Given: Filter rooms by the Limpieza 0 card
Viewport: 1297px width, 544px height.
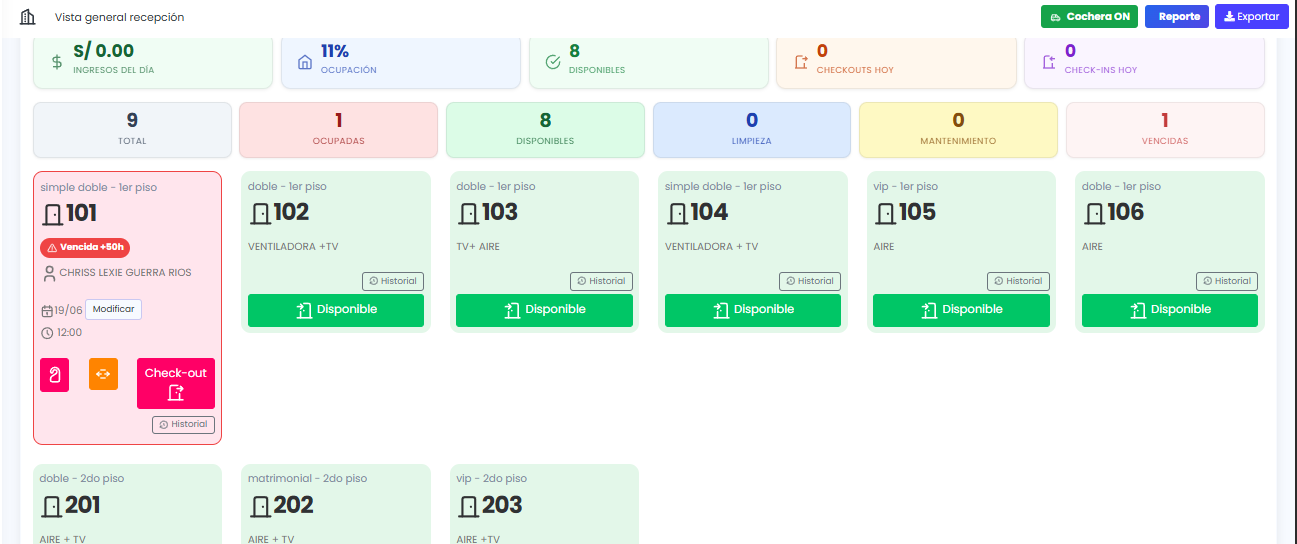Looking at the screenshot, I should pos(752,130).
